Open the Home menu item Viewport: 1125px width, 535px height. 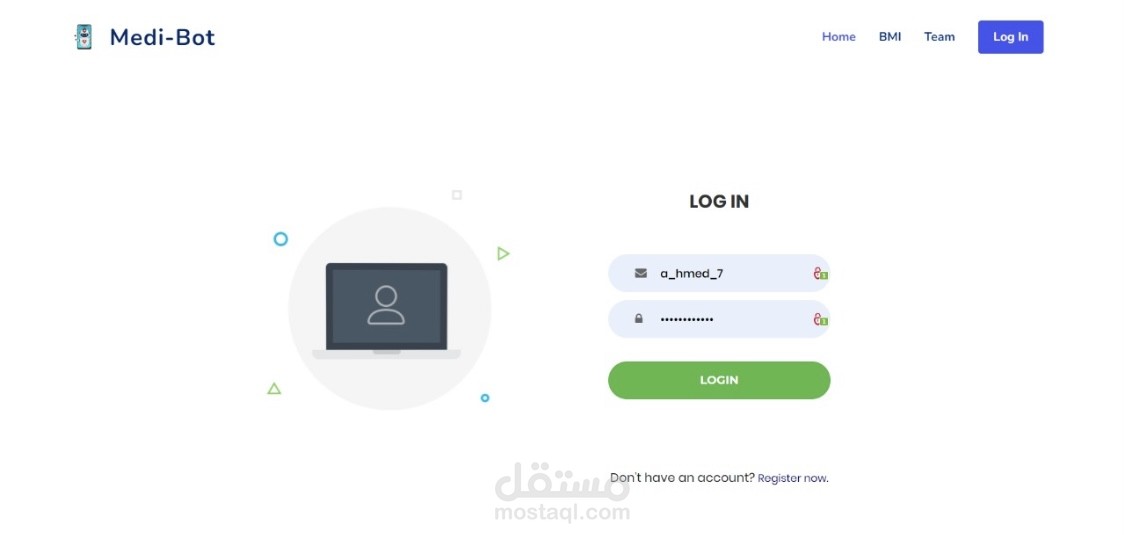pos(839,37)
